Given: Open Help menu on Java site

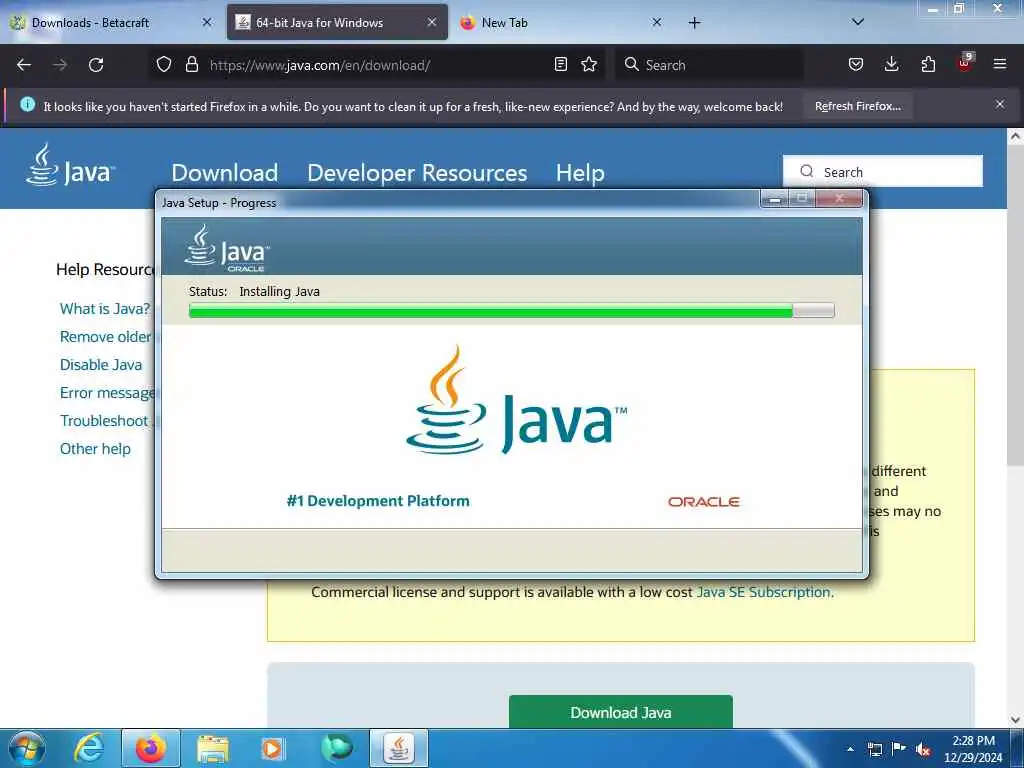Looking at the screenshot, I should pos(580,172).
